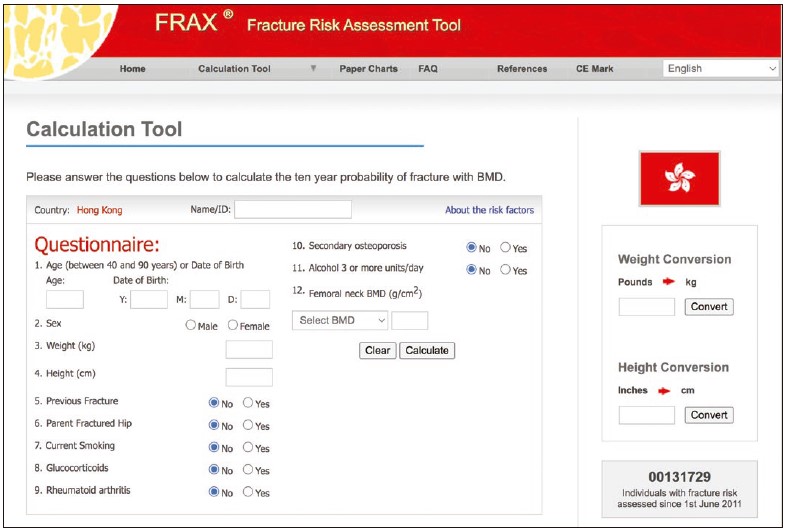The width and height of the screenshot is (787, 532).
Task: Convert pounds to kg
Action: point(709,307)
